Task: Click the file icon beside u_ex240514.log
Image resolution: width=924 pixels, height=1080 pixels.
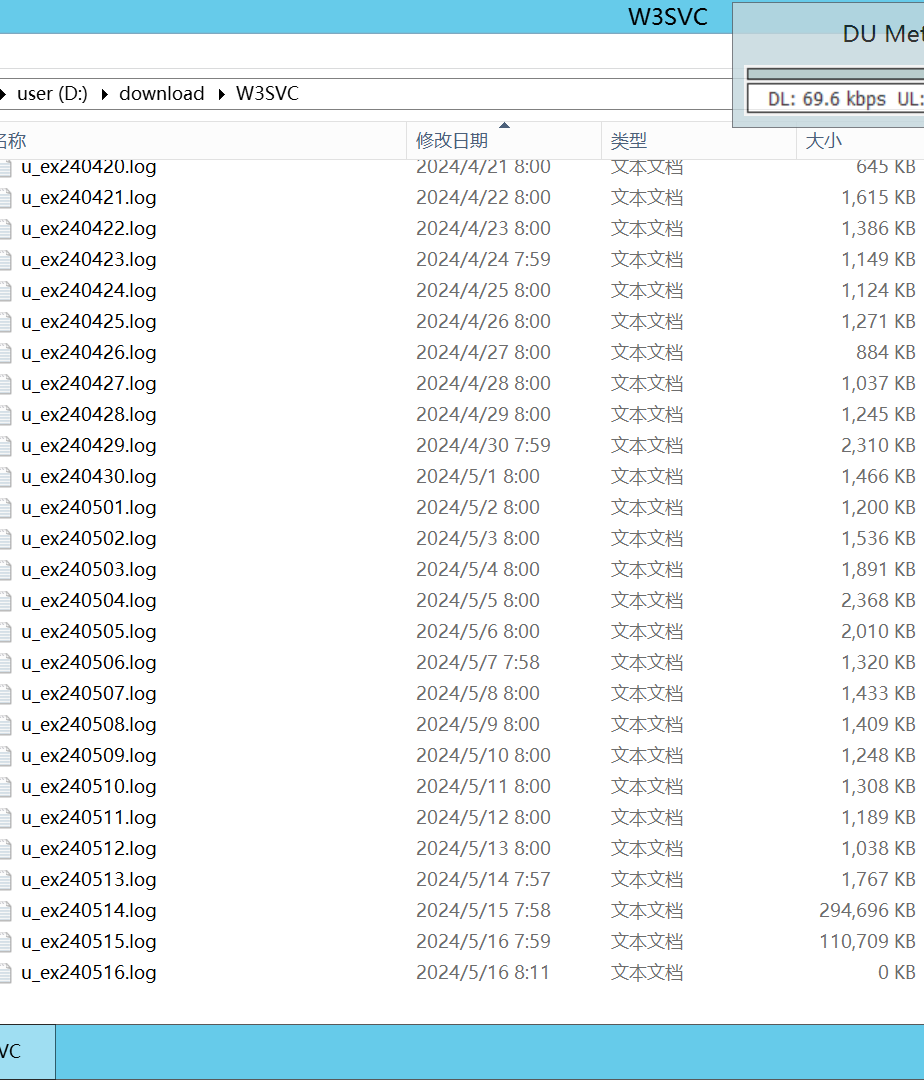Action: pos(5,911)
